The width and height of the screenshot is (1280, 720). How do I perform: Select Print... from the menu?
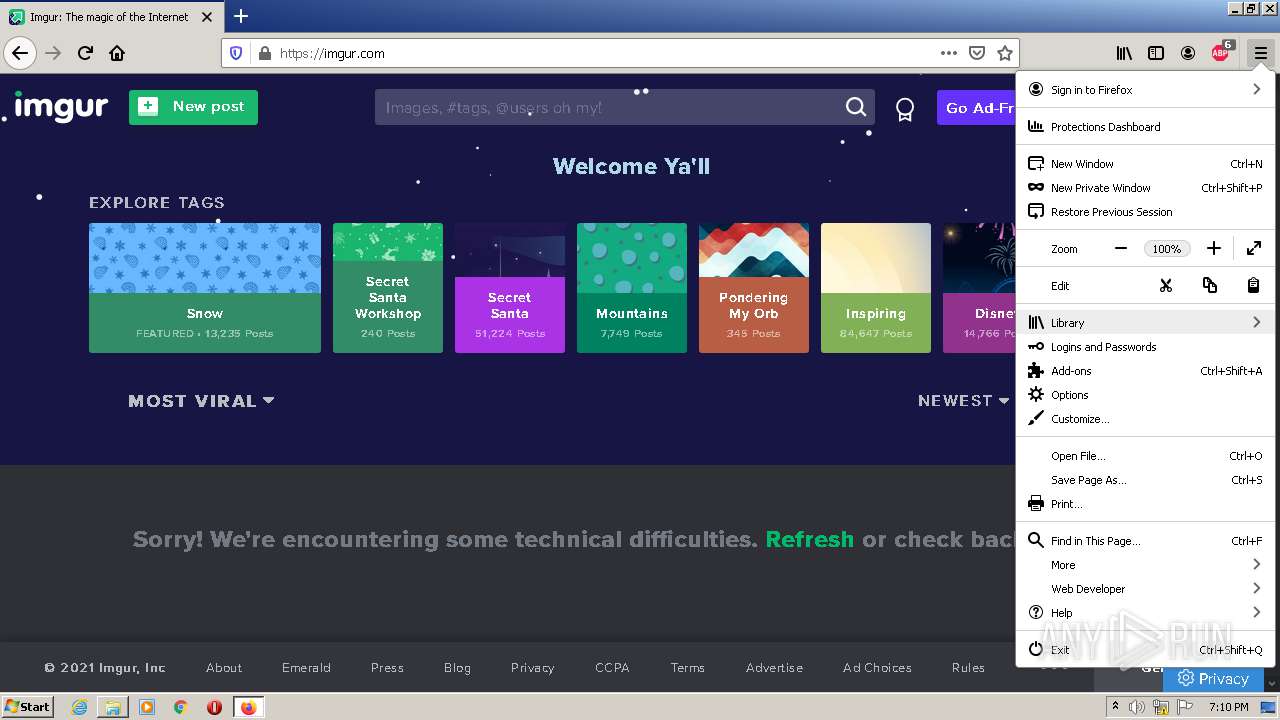click(x=1146, y=504)
